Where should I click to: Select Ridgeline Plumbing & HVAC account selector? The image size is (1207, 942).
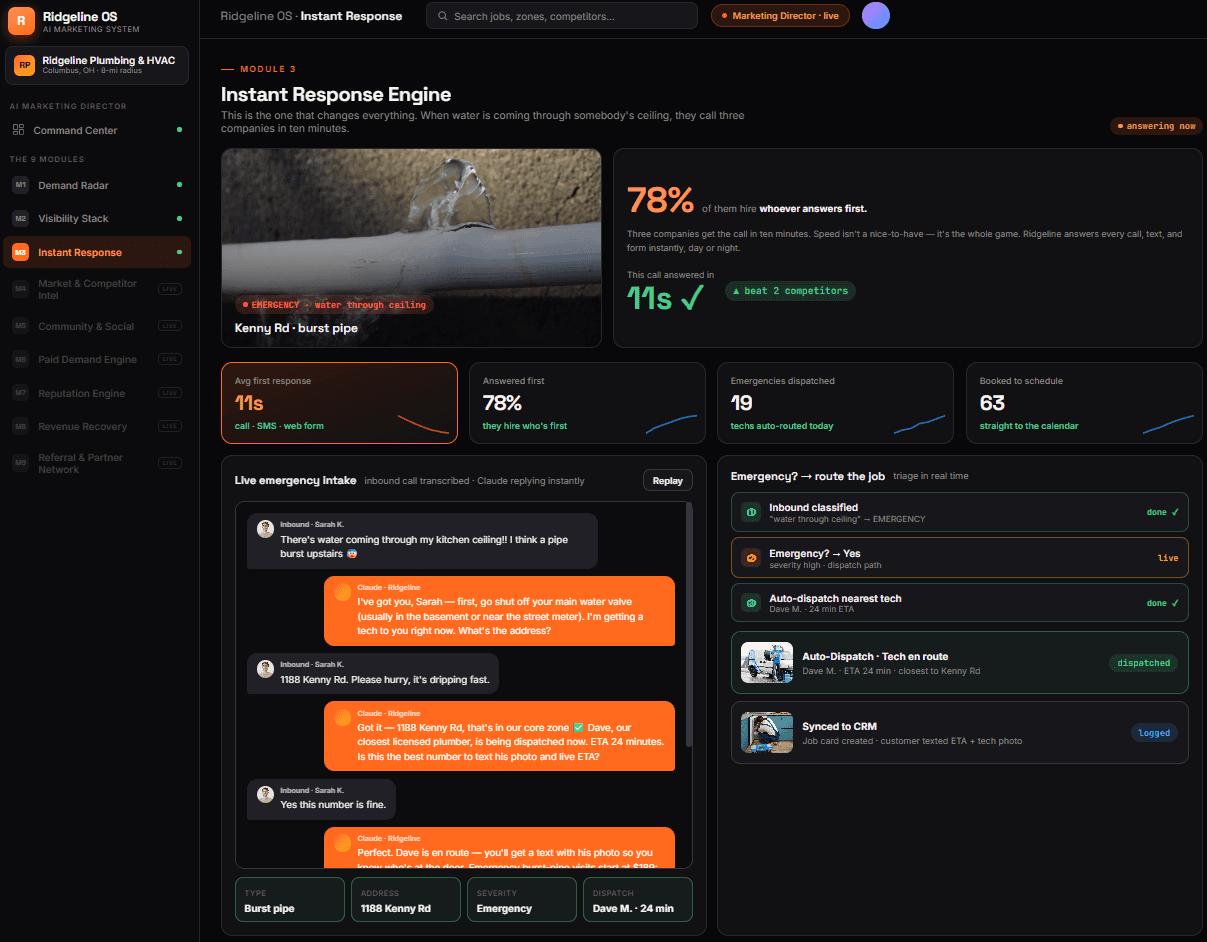(x=96, y=66)
